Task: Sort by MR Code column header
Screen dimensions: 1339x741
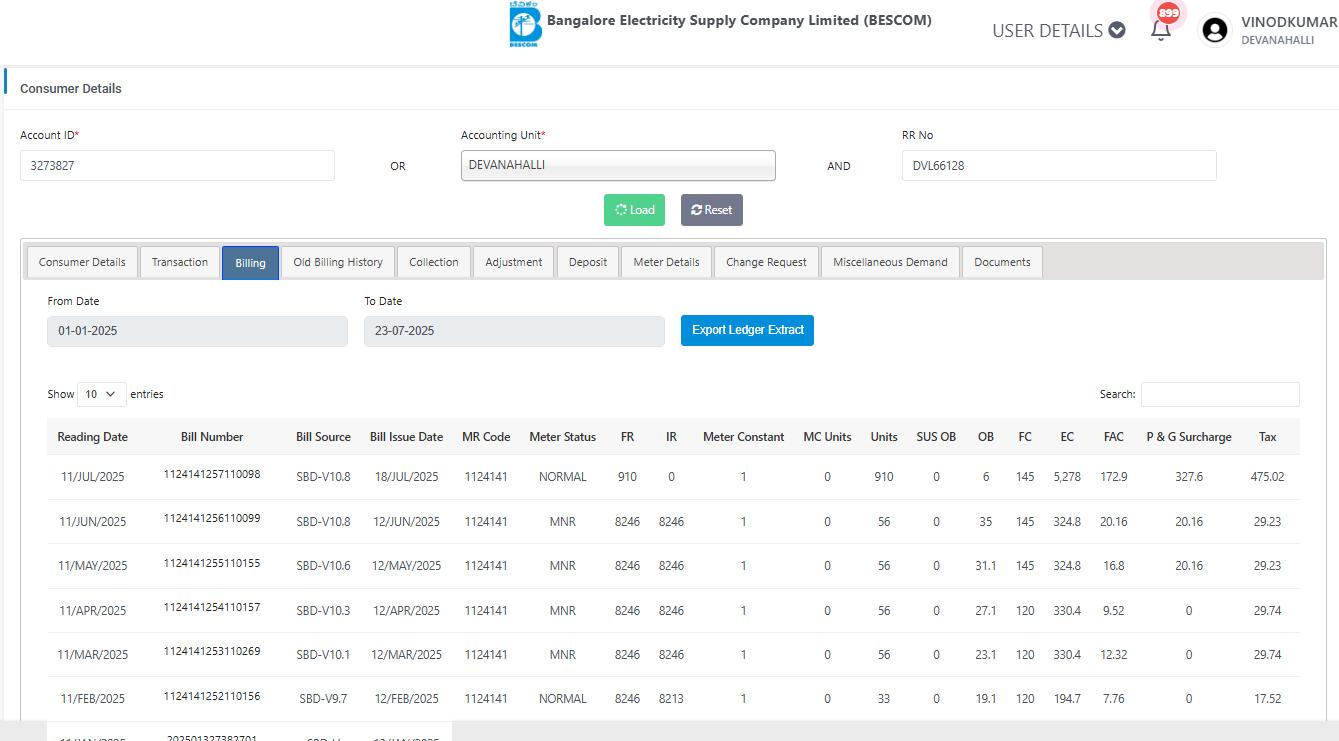Action: (x=486, y=437)
